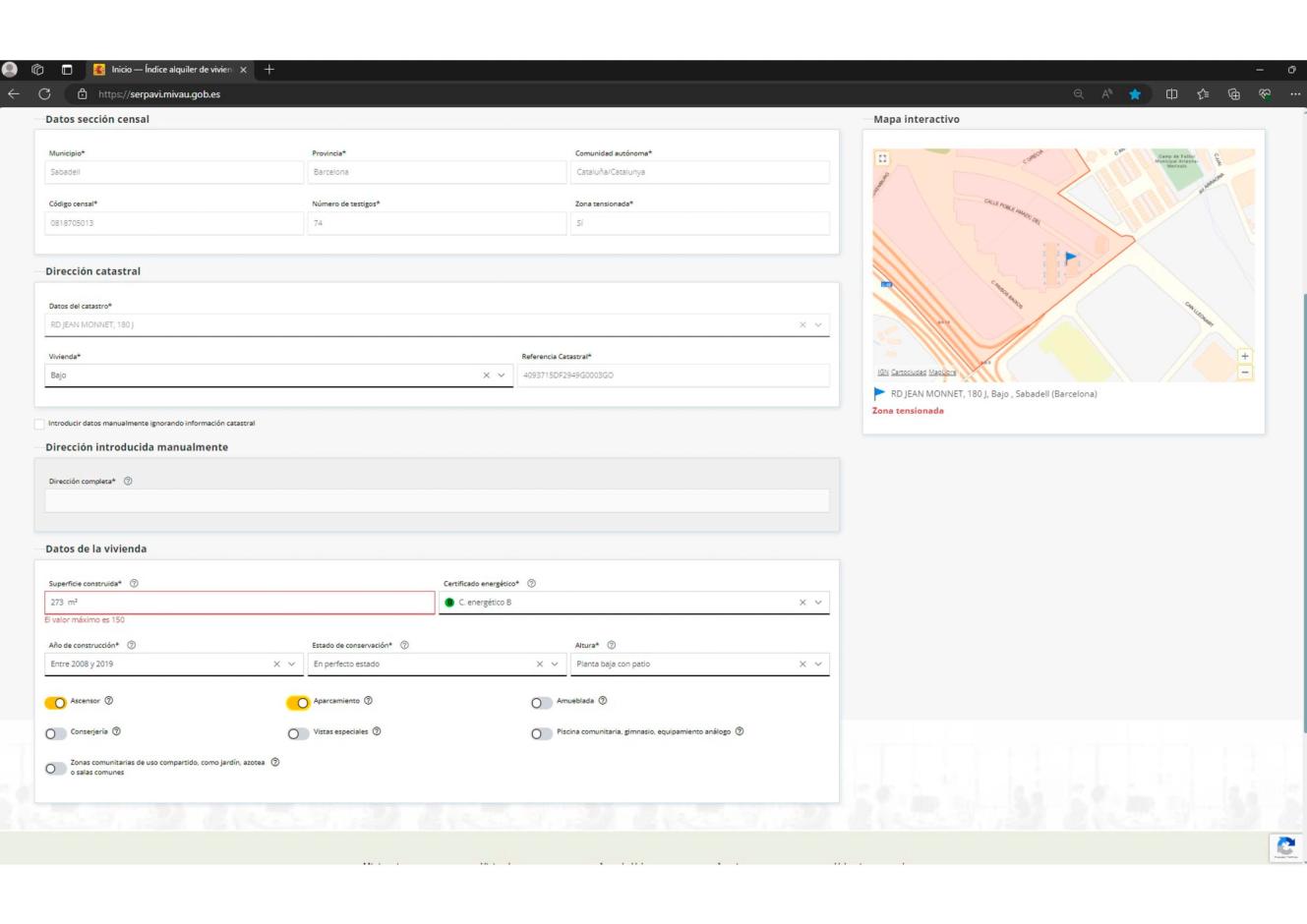Show help for Vistas especiales option
1307x924 pixels.
tap(377, 731)
